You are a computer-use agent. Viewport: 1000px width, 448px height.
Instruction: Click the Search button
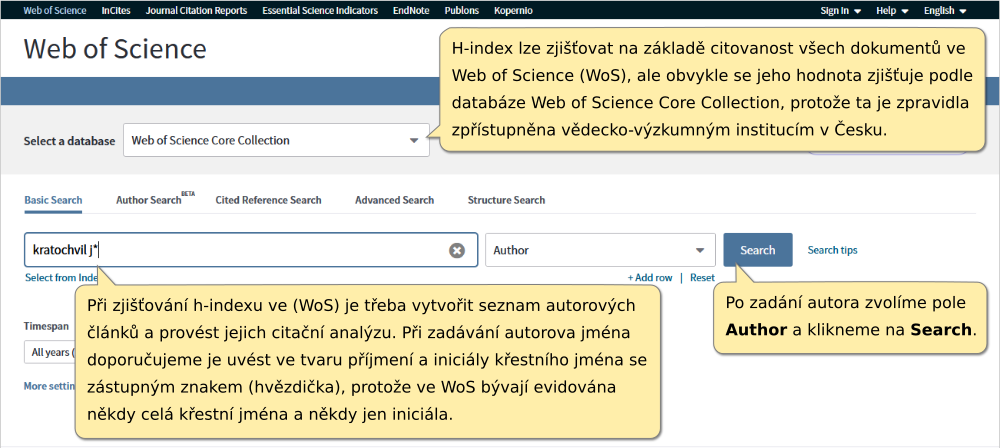tap(758, 250)
